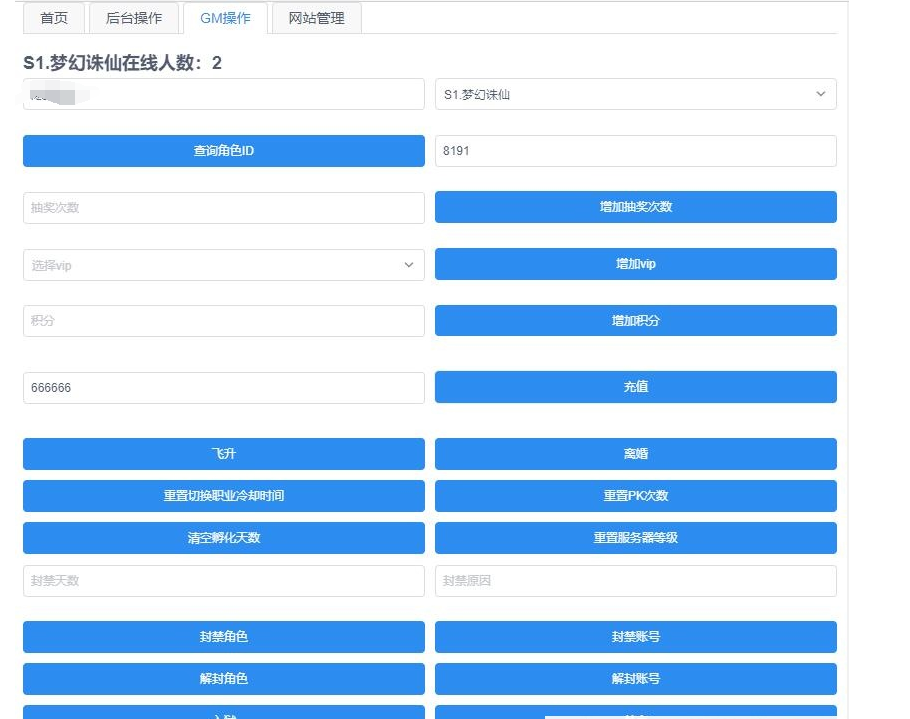Open the 选择vip dropdown
This screenshot has height=719, width=910.
223,265
